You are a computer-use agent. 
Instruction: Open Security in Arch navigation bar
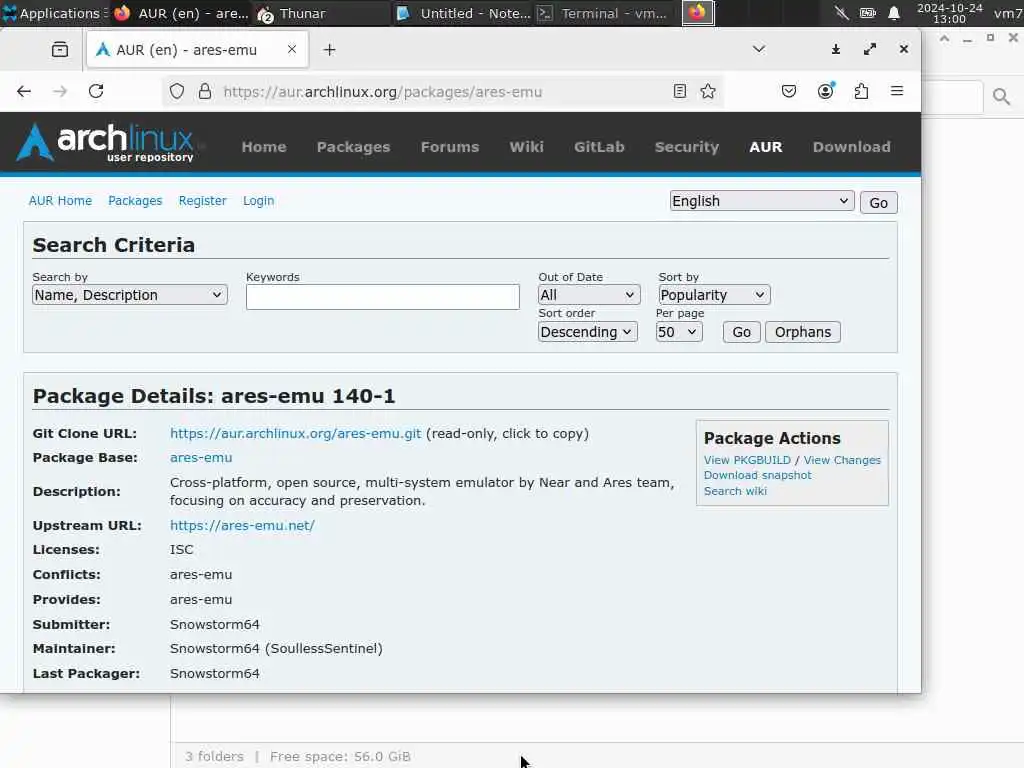click(687, 147)
